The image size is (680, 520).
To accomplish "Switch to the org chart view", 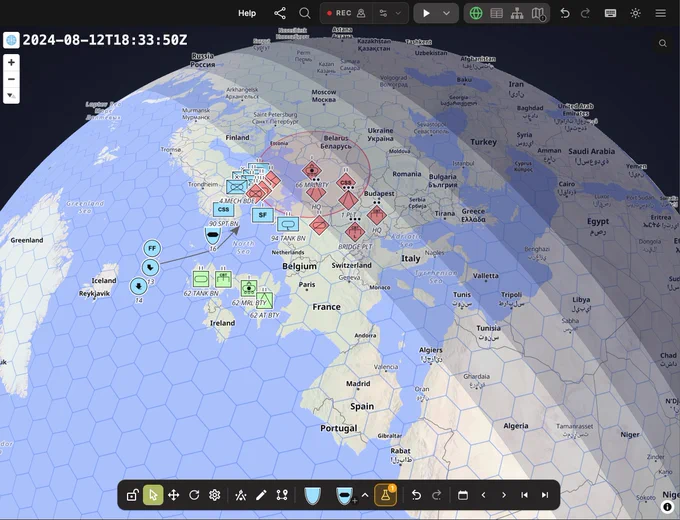I will (x=517, y=13).
